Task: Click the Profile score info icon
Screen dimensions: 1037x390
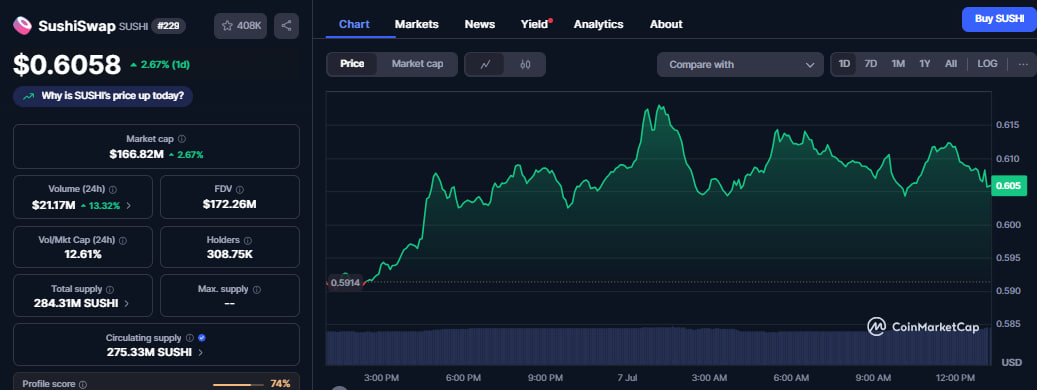Action: (x=83, y=384)
